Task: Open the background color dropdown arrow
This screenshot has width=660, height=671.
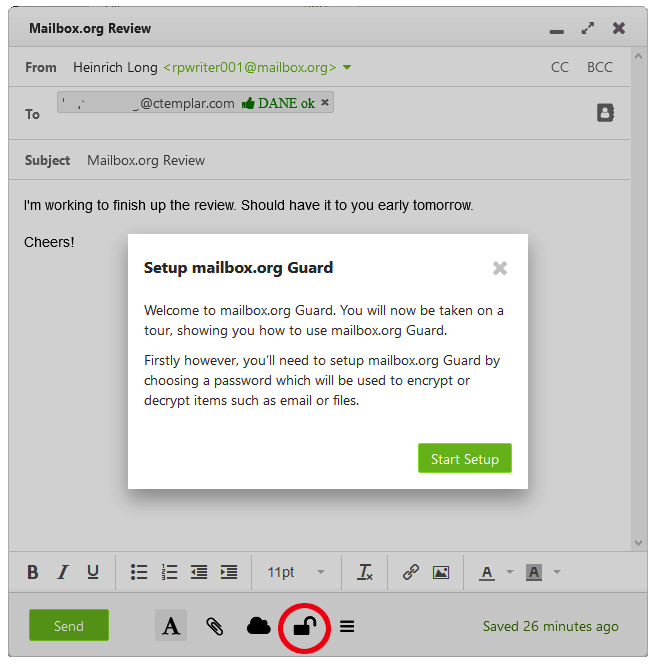Action: [x=557, y=572]
